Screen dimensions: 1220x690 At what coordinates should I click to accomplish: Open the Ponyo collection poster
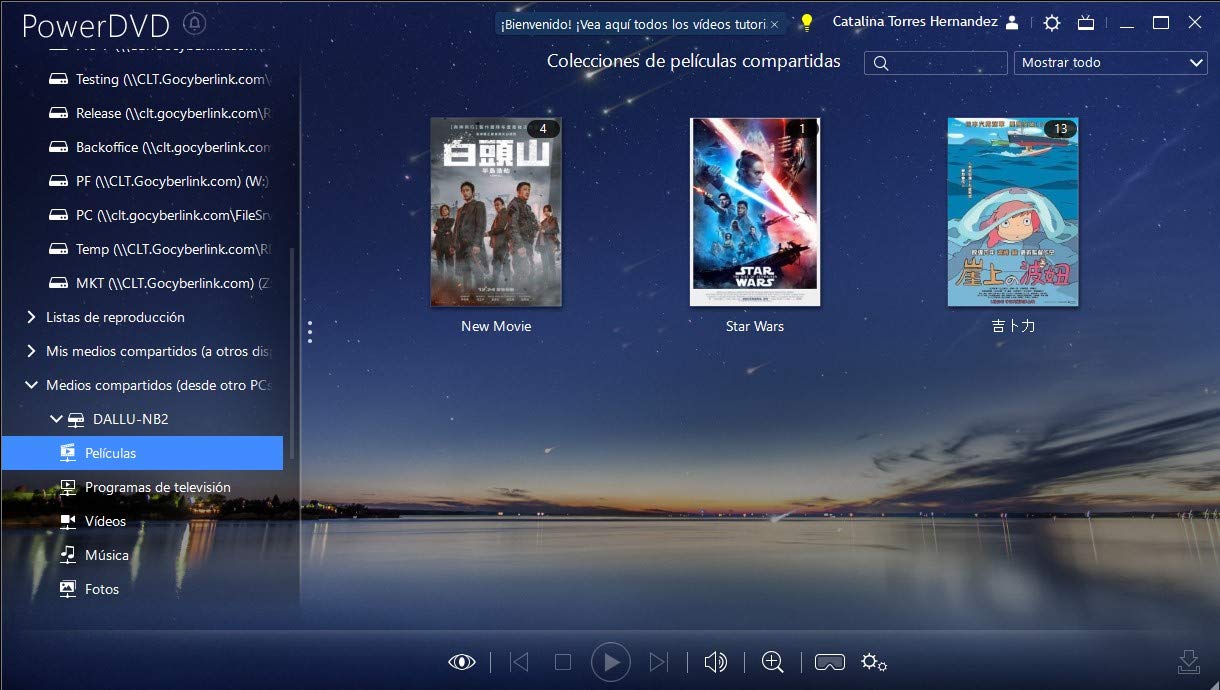click(1013, 212)
